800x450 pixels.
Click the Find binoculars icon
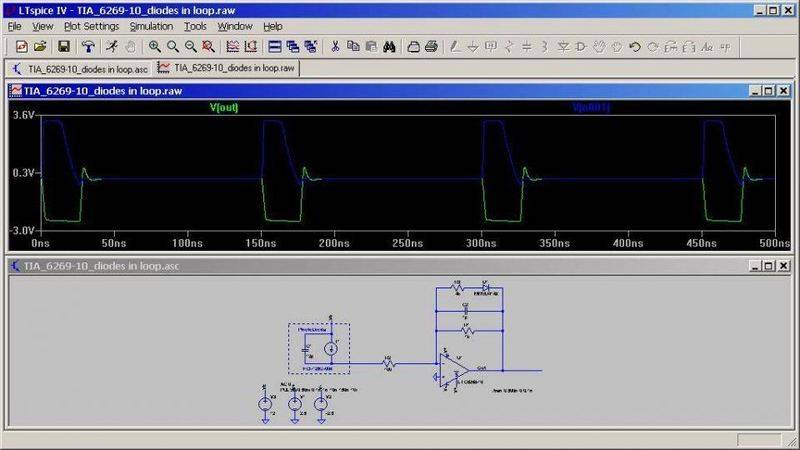tap(391, 46)
